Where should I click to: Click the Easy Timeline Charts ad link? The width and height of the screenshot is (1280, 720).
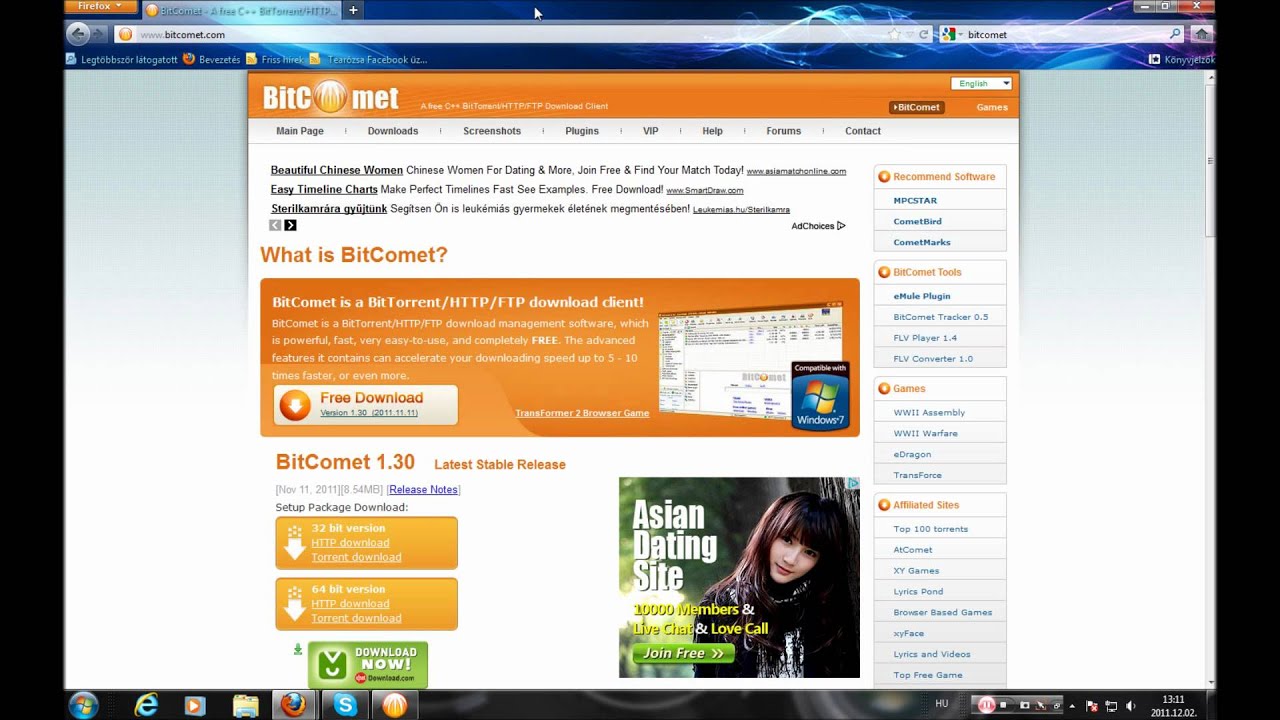pos(324,189)
